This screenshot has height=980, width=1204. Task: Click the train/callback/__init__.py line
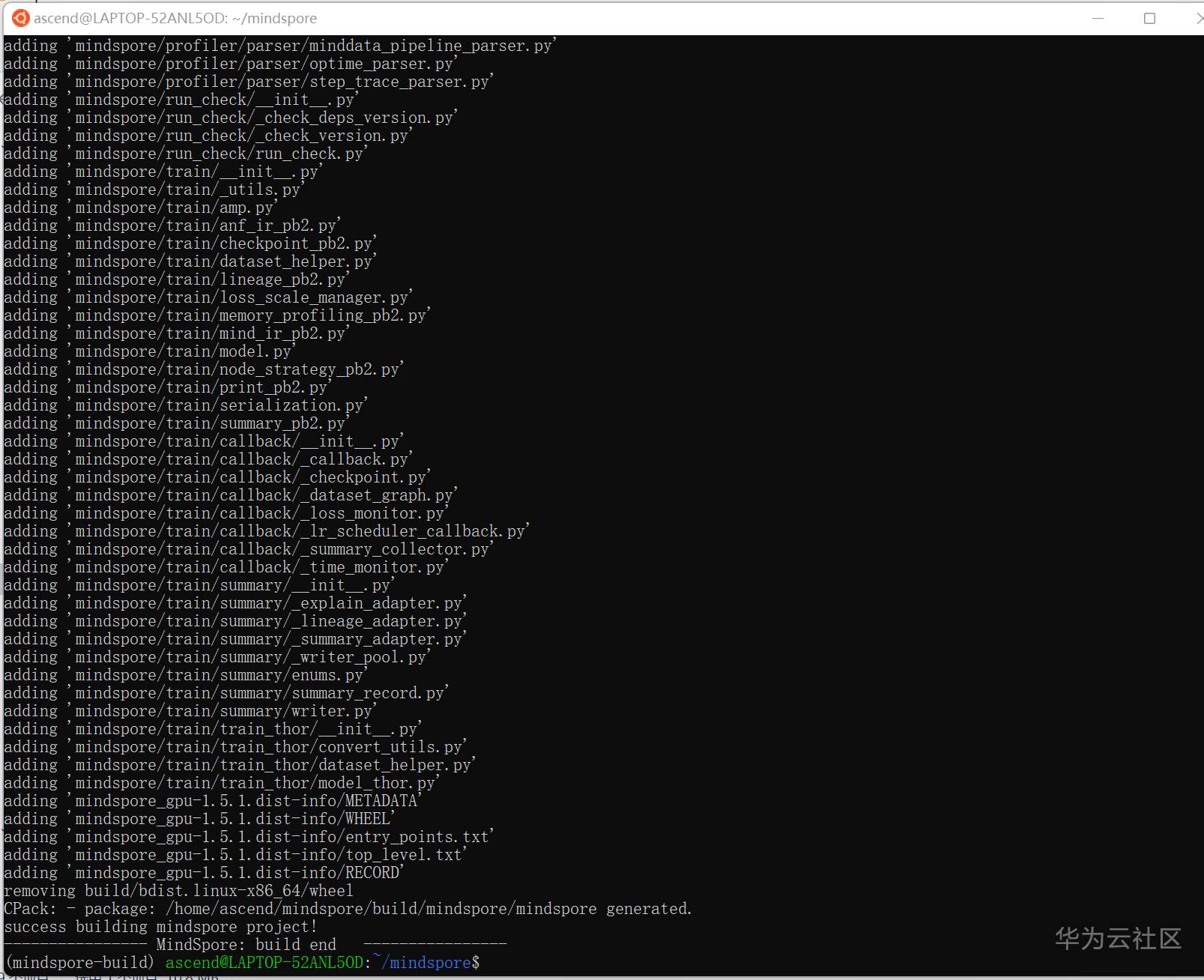click(x=204, y=441)
